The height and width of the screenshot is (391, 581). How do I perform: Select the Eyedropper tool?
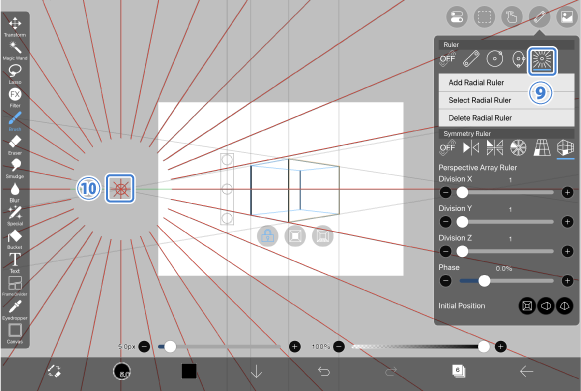(15, 310)
